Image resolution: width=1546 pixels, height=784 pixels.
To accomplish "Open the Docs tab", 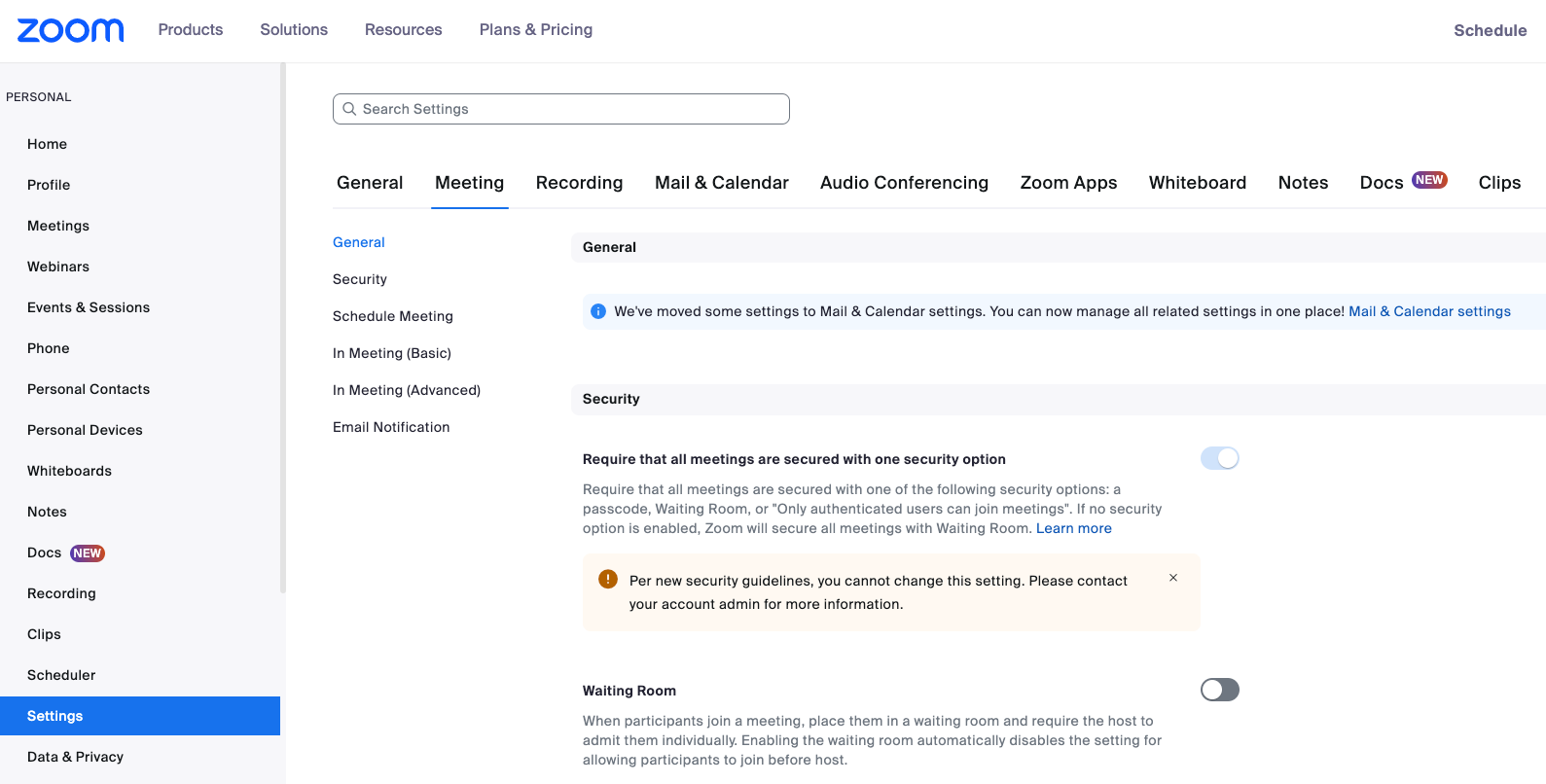I will point(1382,183).
